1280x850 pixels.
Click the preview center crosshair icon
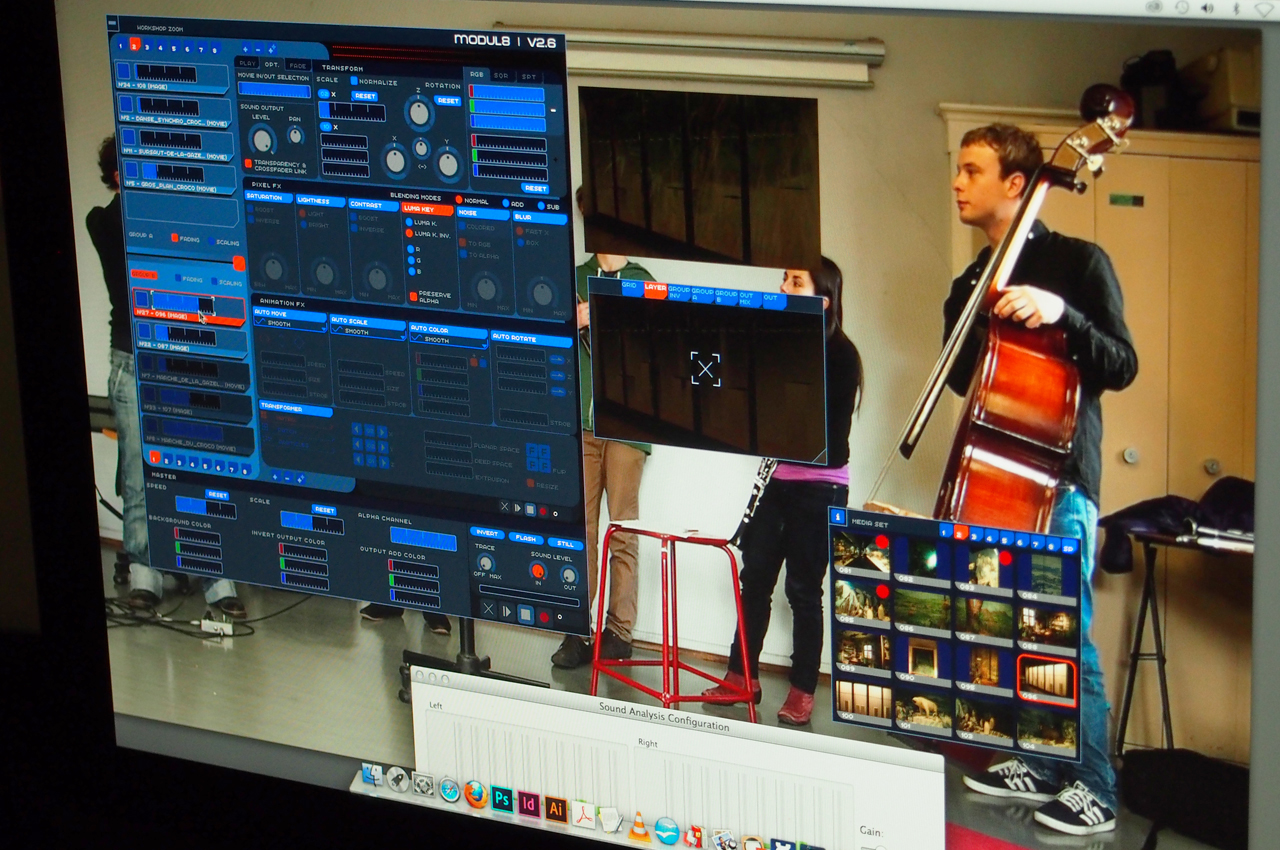pyautogui.click(x=705, y=369)
